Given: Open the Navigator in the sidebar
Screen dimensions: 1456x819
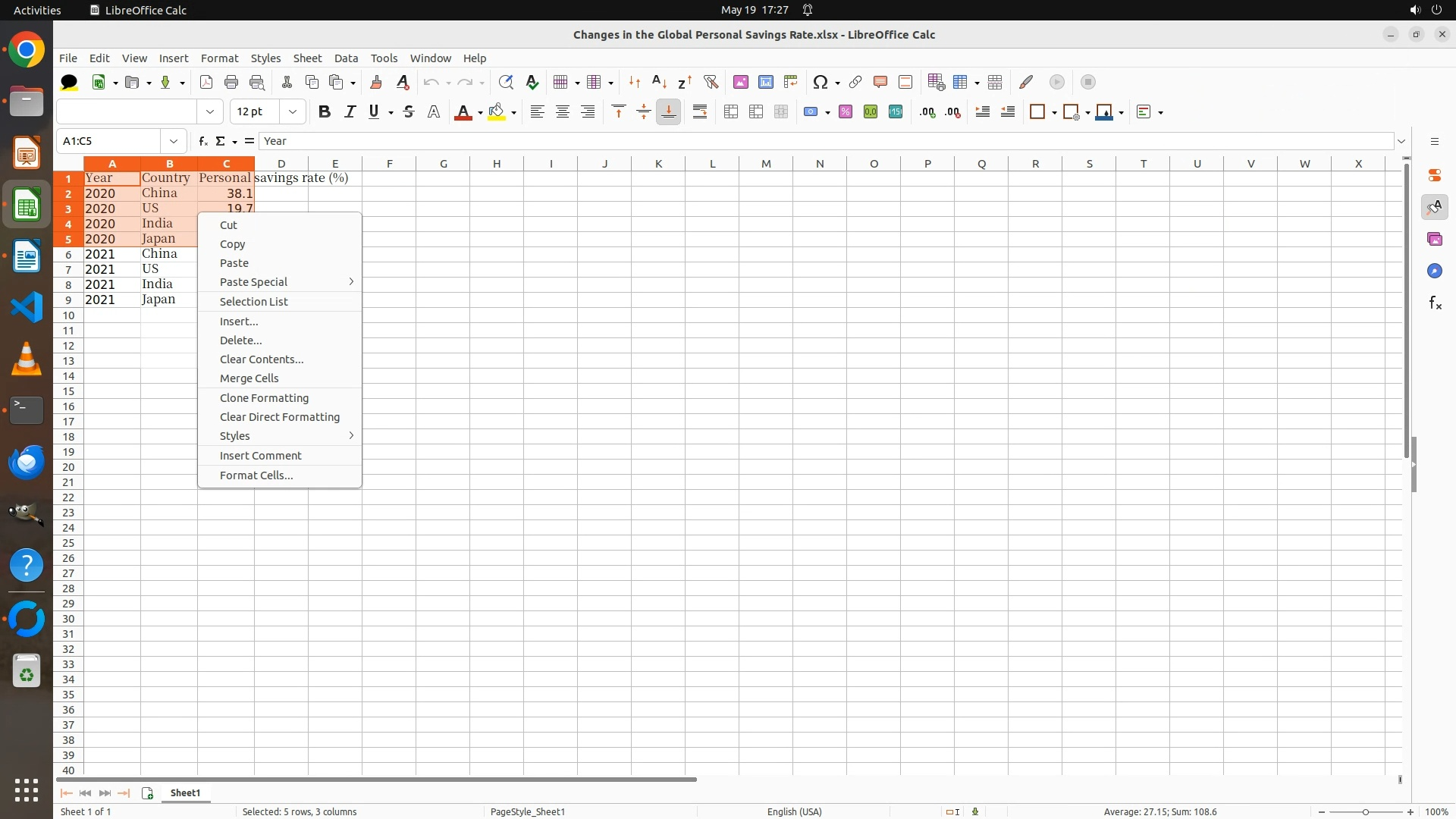Looking at the screenshot, I should tap(1434, 271).
